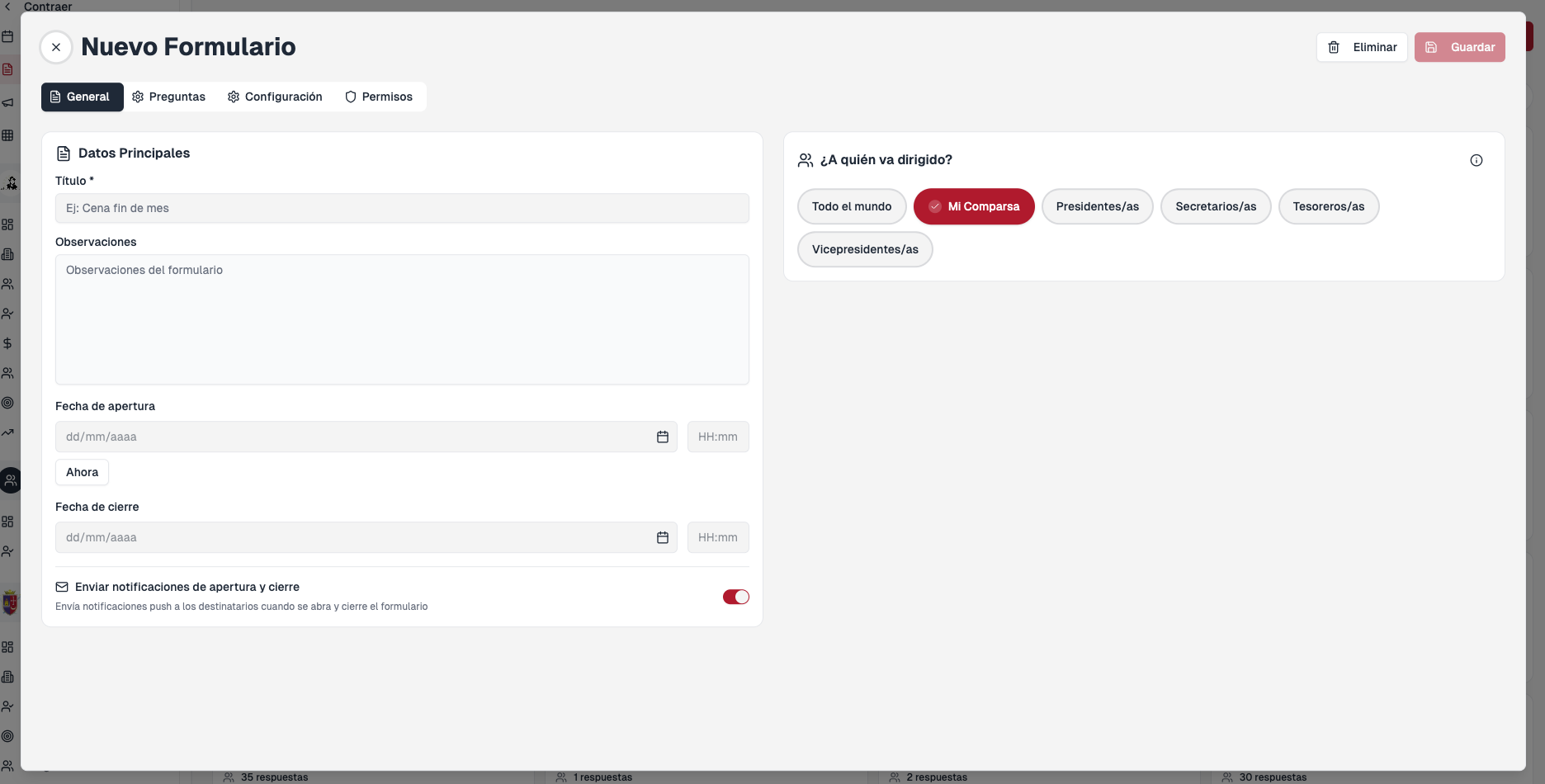Select the Presidentes/as audience chip
The height and width of the screenshot is (784, 1545).
[x=1097, y=206]
